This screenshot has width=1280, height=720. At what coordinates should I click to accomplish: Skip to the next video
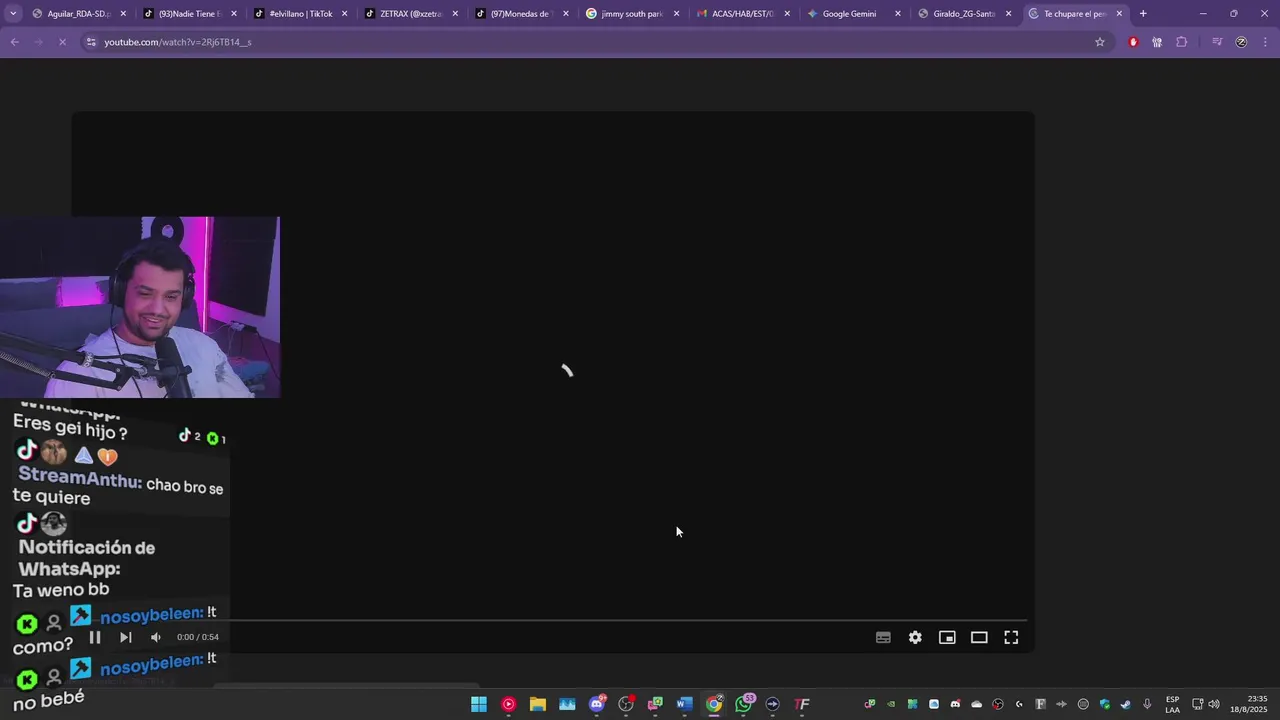coord(125,637)
